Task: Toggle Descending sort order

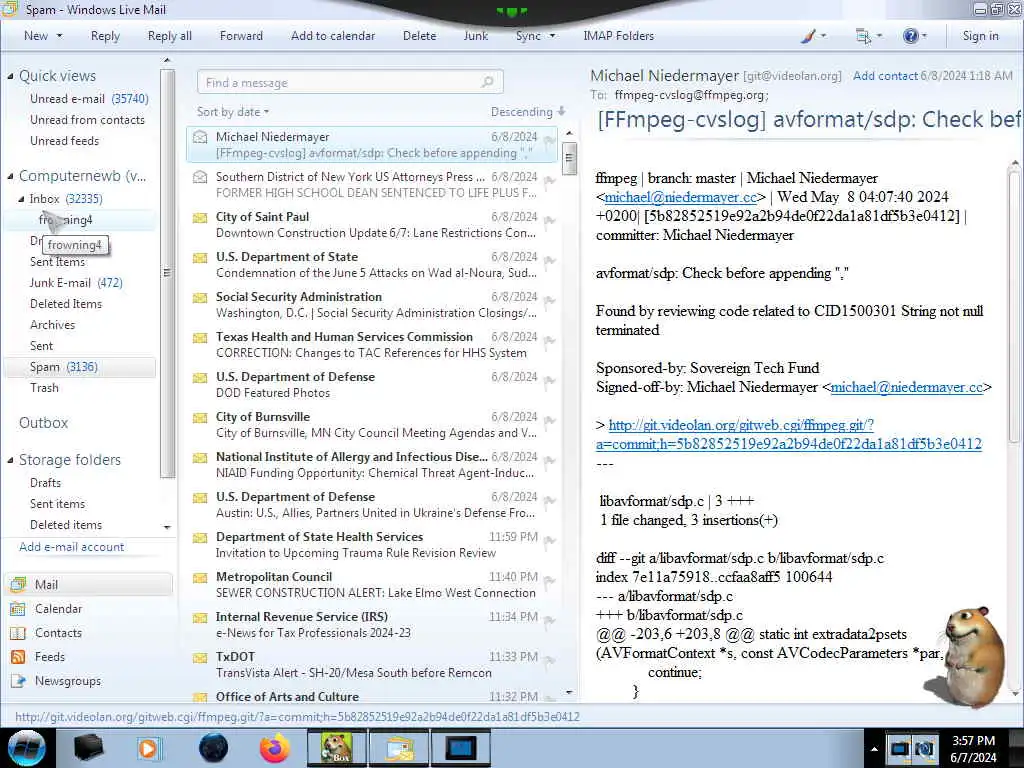Action: point(528,112)
